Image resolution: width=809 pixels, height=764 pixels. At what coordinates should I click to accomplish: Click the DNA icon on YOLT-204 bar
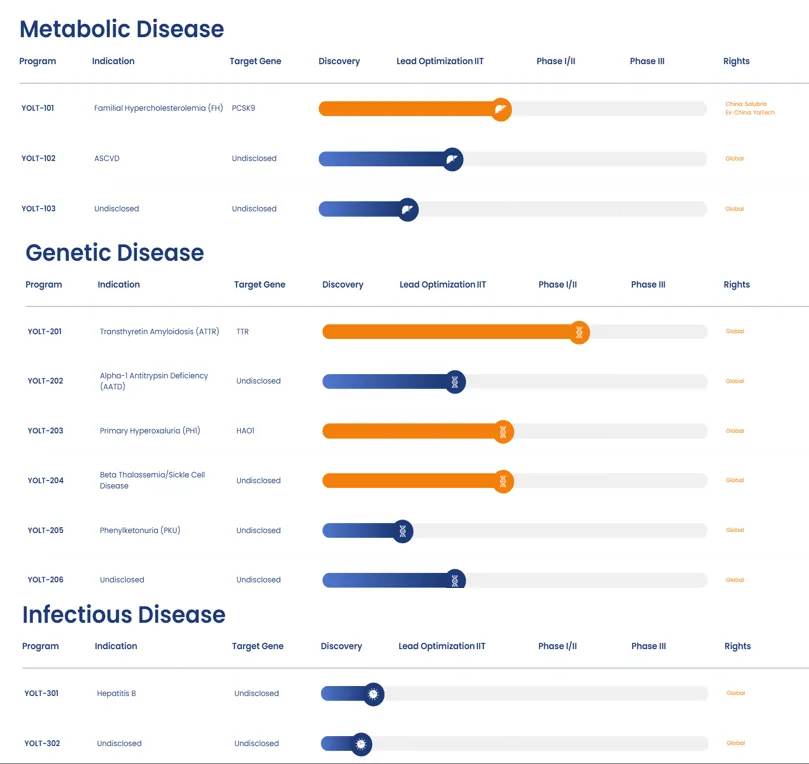tap(503, 481)
